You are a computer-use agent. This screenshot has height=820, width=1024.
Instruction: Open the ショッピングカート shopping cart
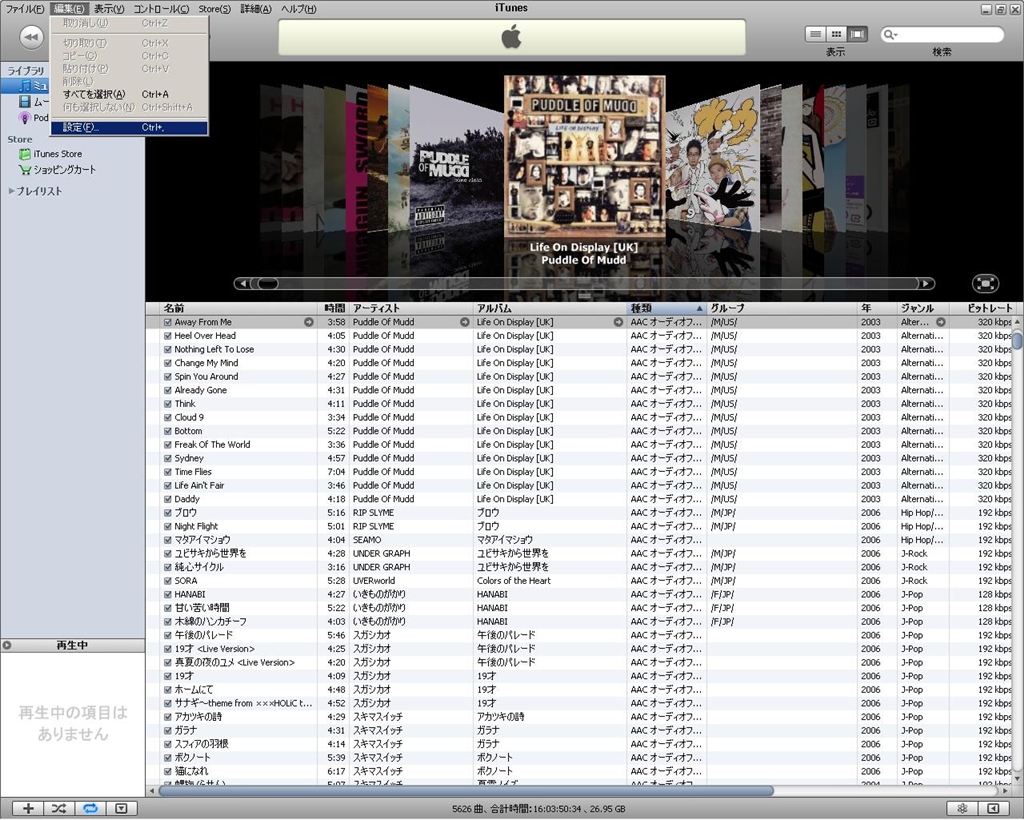click(x=57, y=170)
